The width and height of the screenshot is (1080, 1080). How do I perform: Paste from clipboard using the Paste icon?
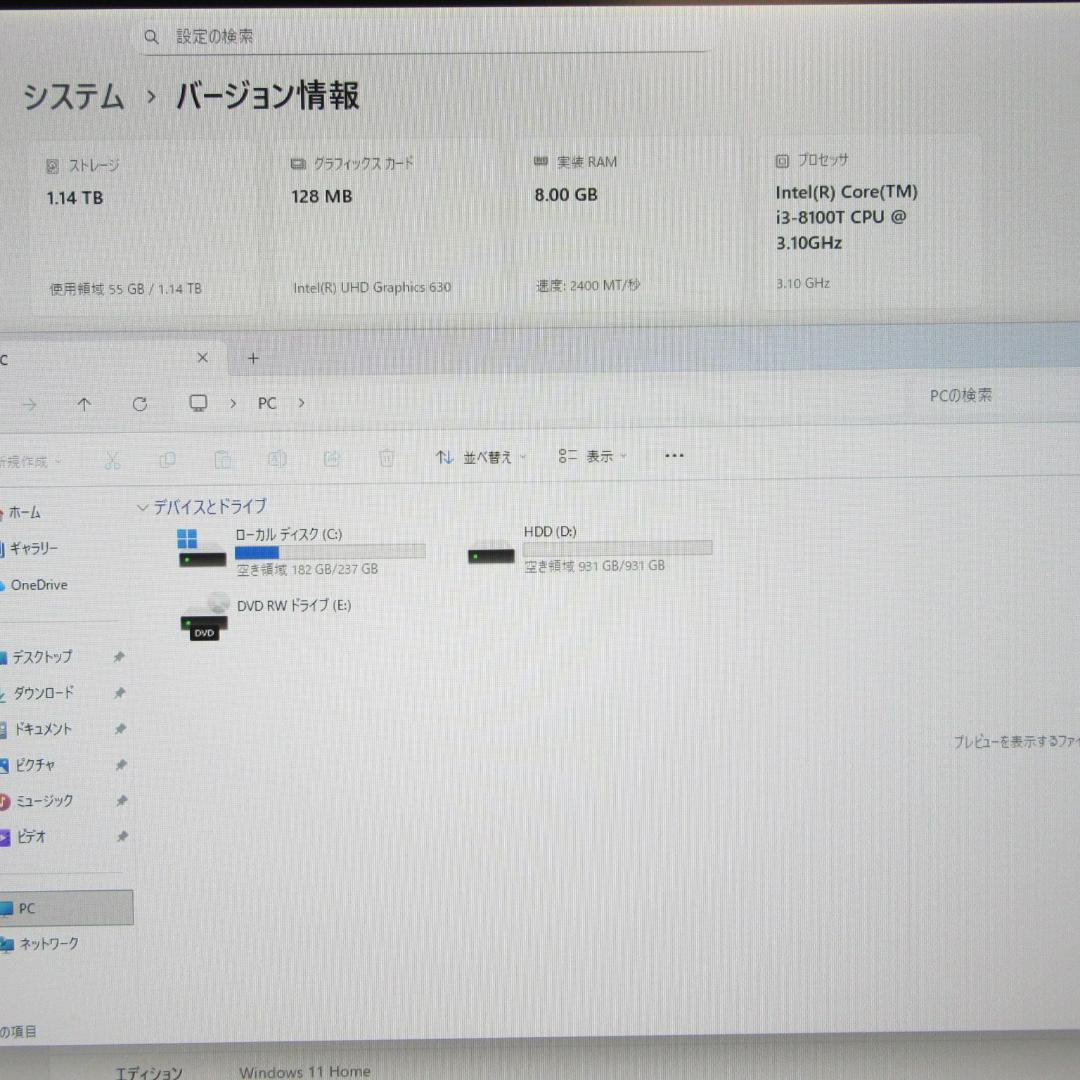point(223,459)
